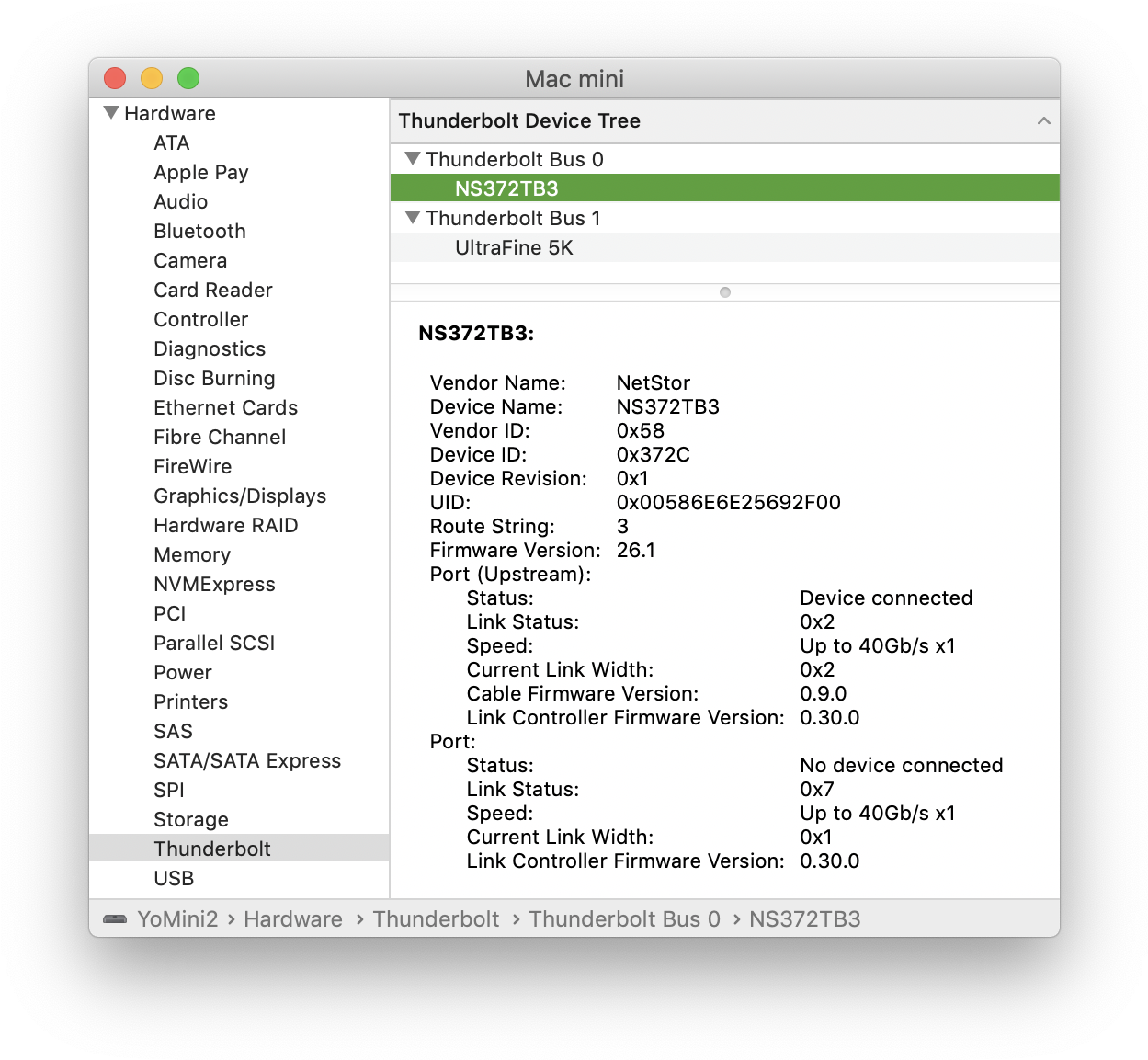
Task: Select NVMExpress in the sidebar
Action: click(x=214, y=584)
